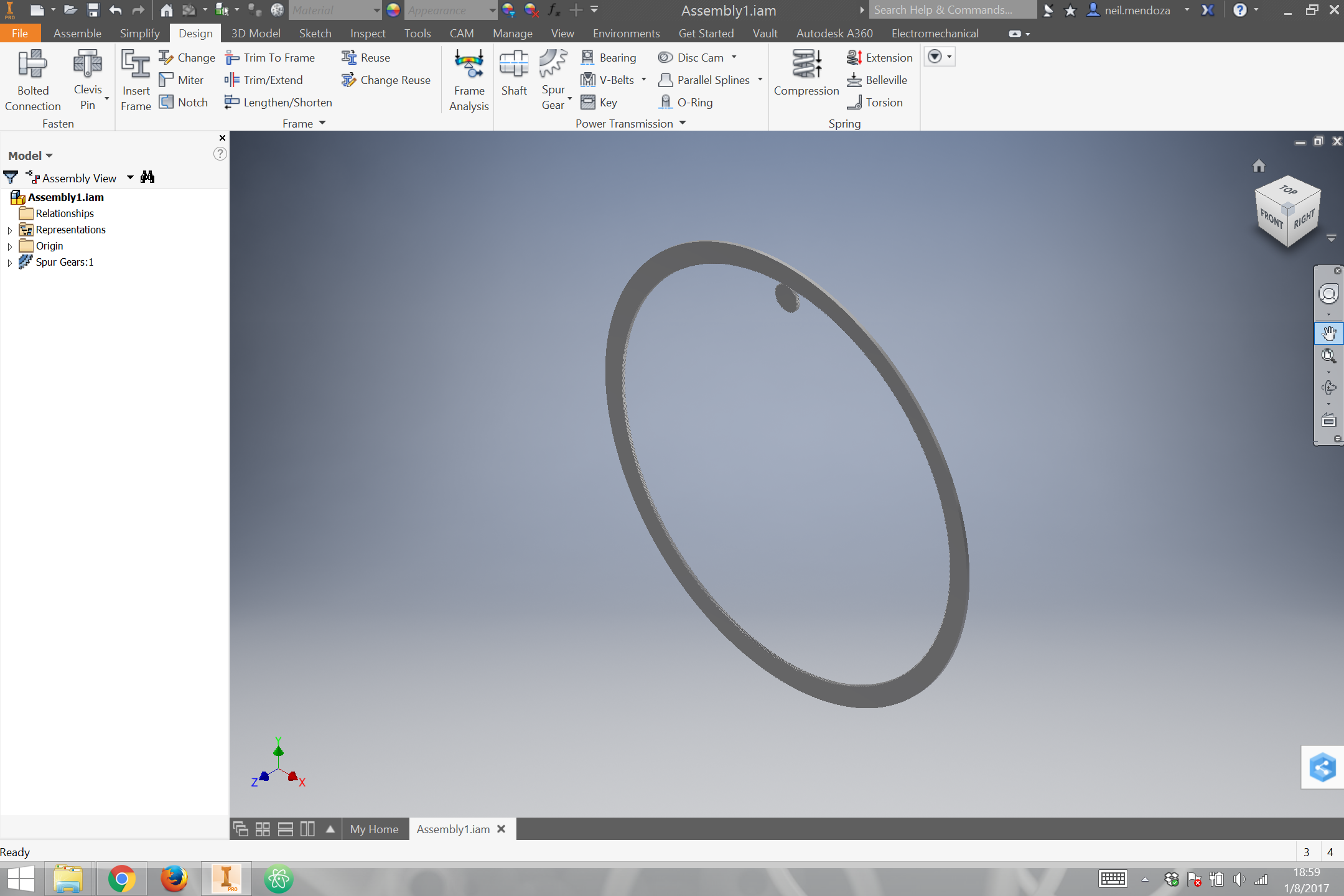1344x896 pixels.
Task: Launch the Shaft generator
Action: [514, 73]
